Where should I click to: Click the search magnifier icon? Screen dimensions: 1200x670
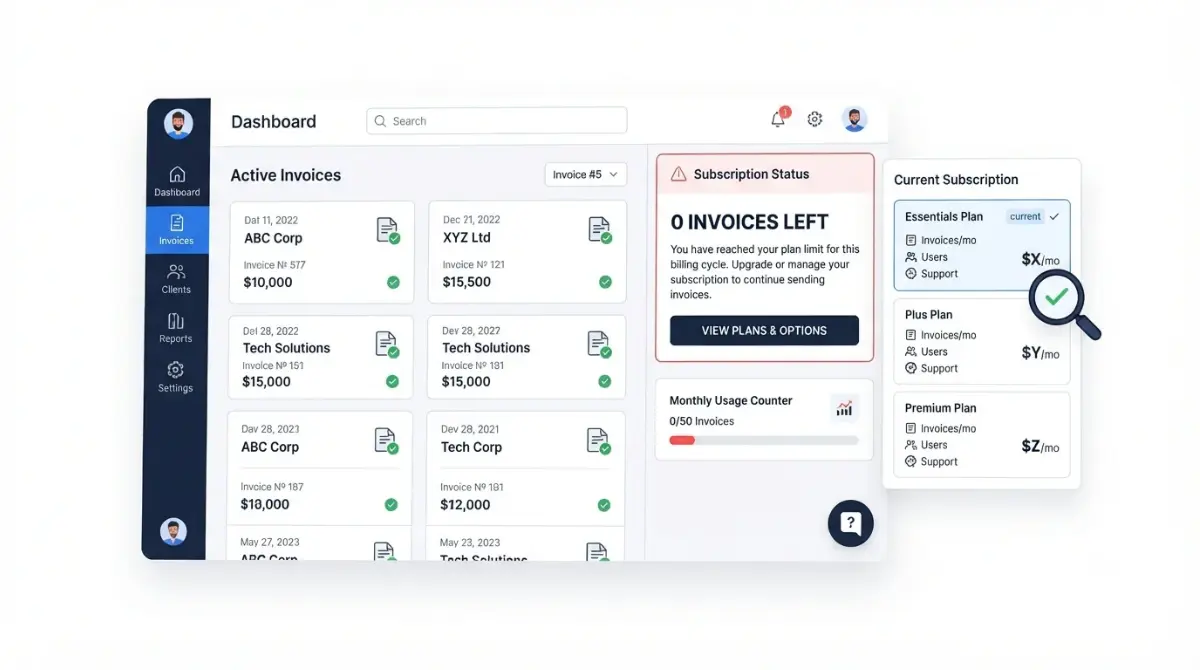380,121
